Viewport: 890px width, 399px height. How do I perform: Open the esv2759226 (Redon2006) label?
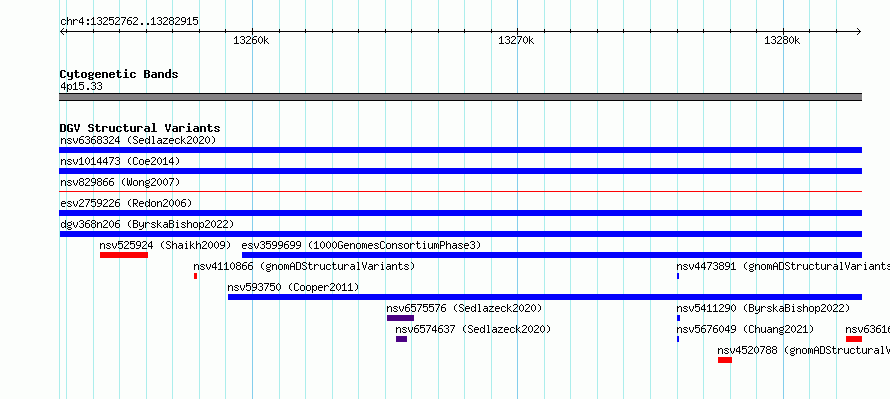click(x=126, y=203)
